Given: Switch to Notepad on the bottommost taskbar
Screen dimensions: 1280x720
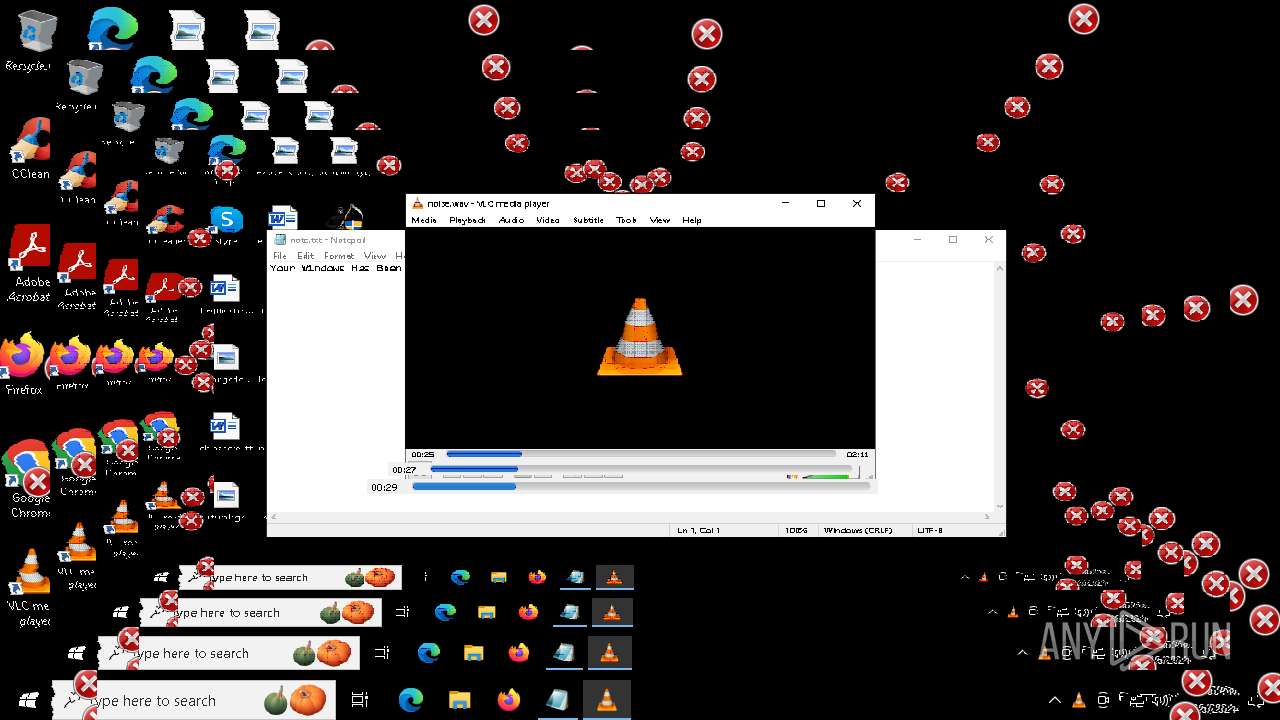Looking at the screenshot, I should 557,700.
